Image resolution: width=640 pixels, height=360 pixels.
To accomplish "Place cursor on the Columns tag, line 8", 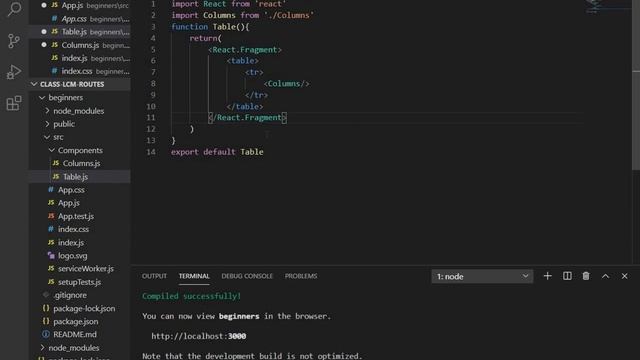I will [287, 83].
